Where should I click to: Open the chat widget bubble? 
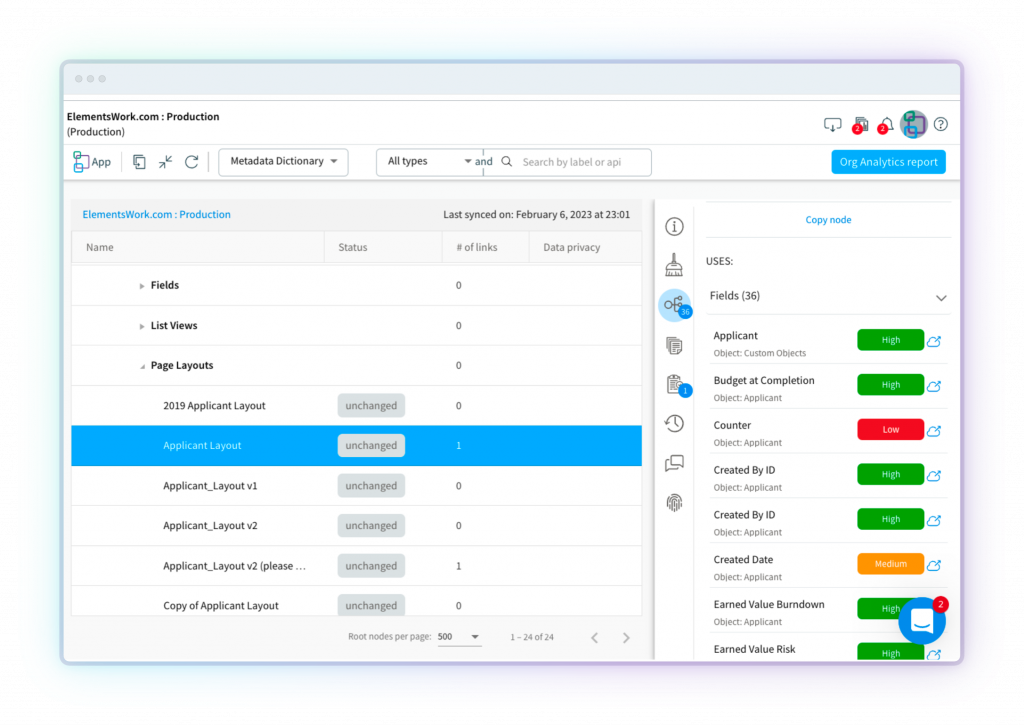[x=921, y=621]
